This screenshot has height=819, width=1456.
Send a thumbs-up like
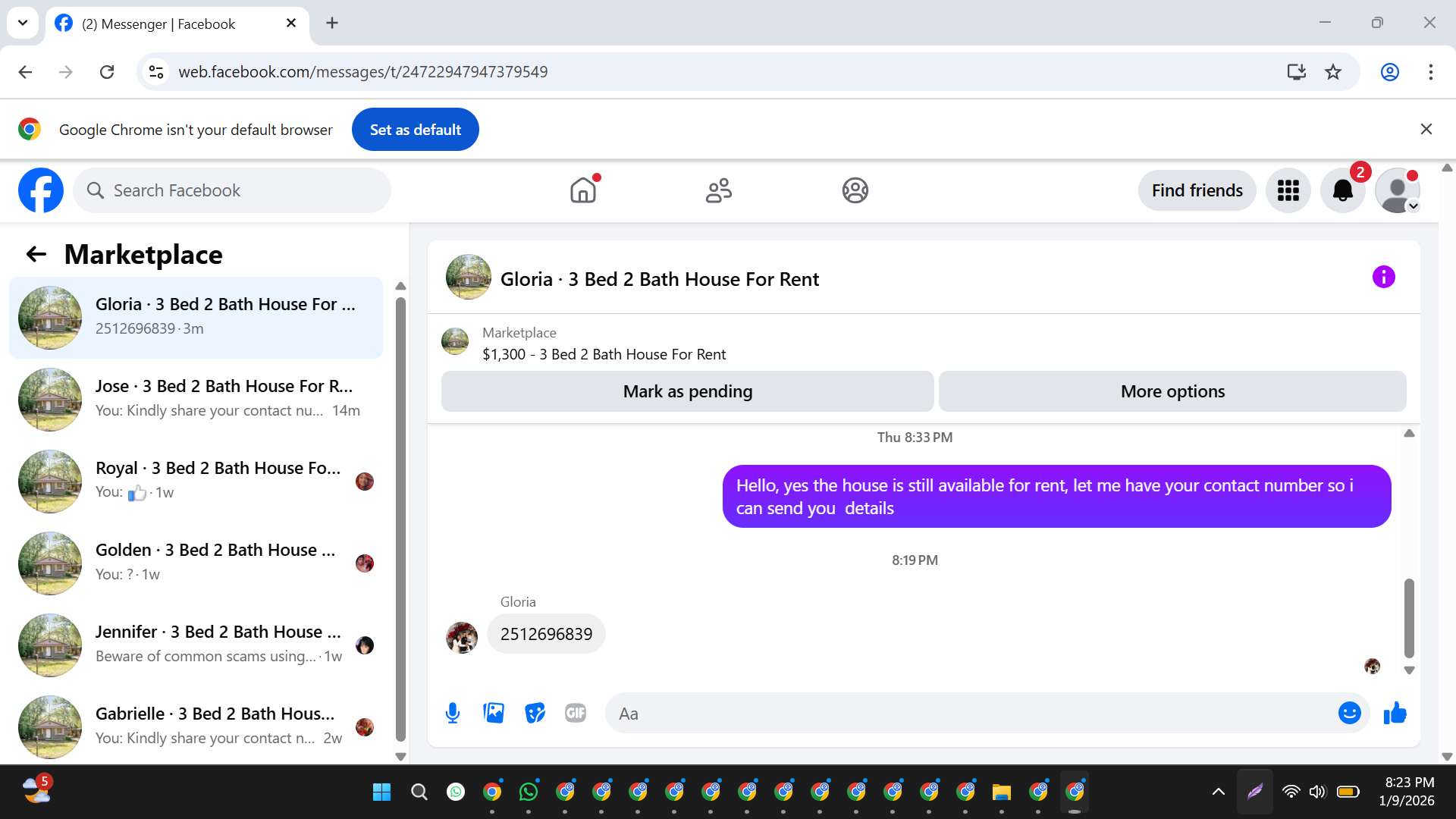coord(1395,713)
